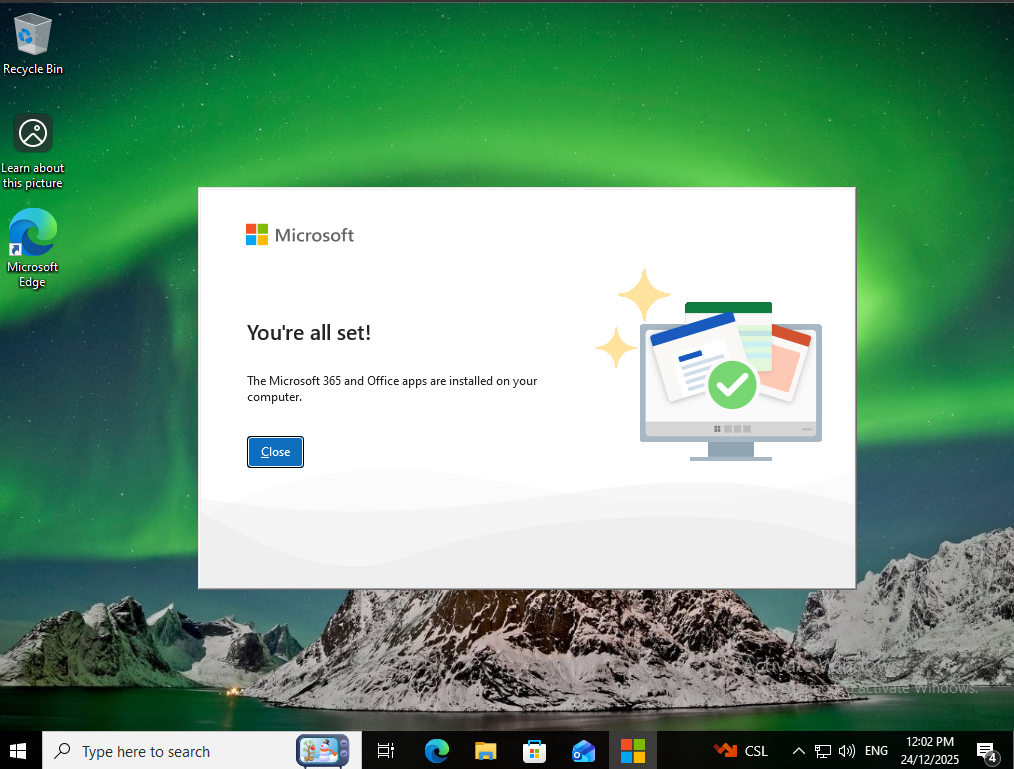The width and height of the screenshot is (1014, 769).
Task: Show hidden system tray icons
Action: [x=799, y=751]
